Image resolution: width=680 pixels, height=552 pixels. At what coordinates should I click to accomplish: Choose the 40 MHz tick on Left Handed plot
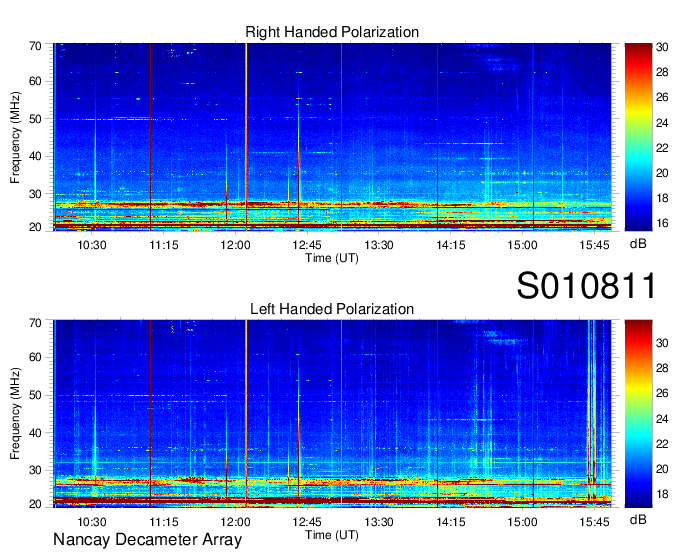point(35,433)
